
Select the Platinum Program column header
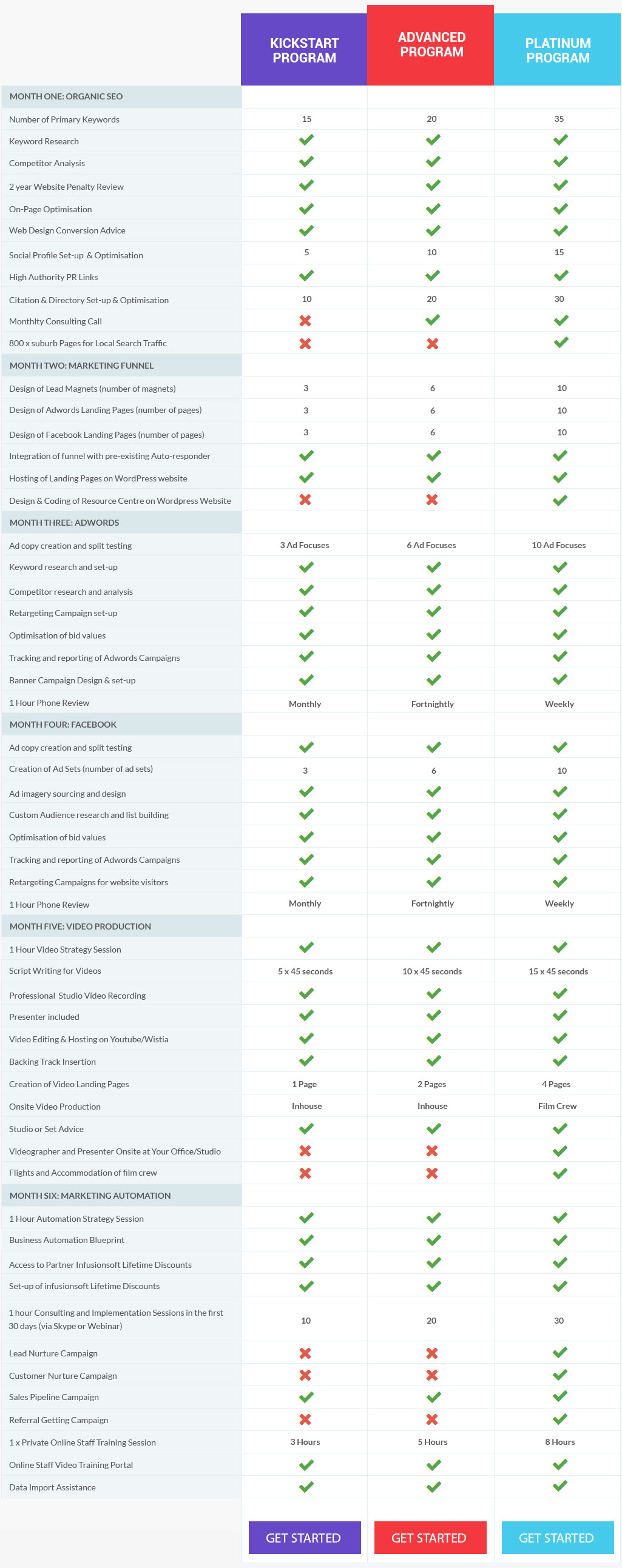pos(558,50)
